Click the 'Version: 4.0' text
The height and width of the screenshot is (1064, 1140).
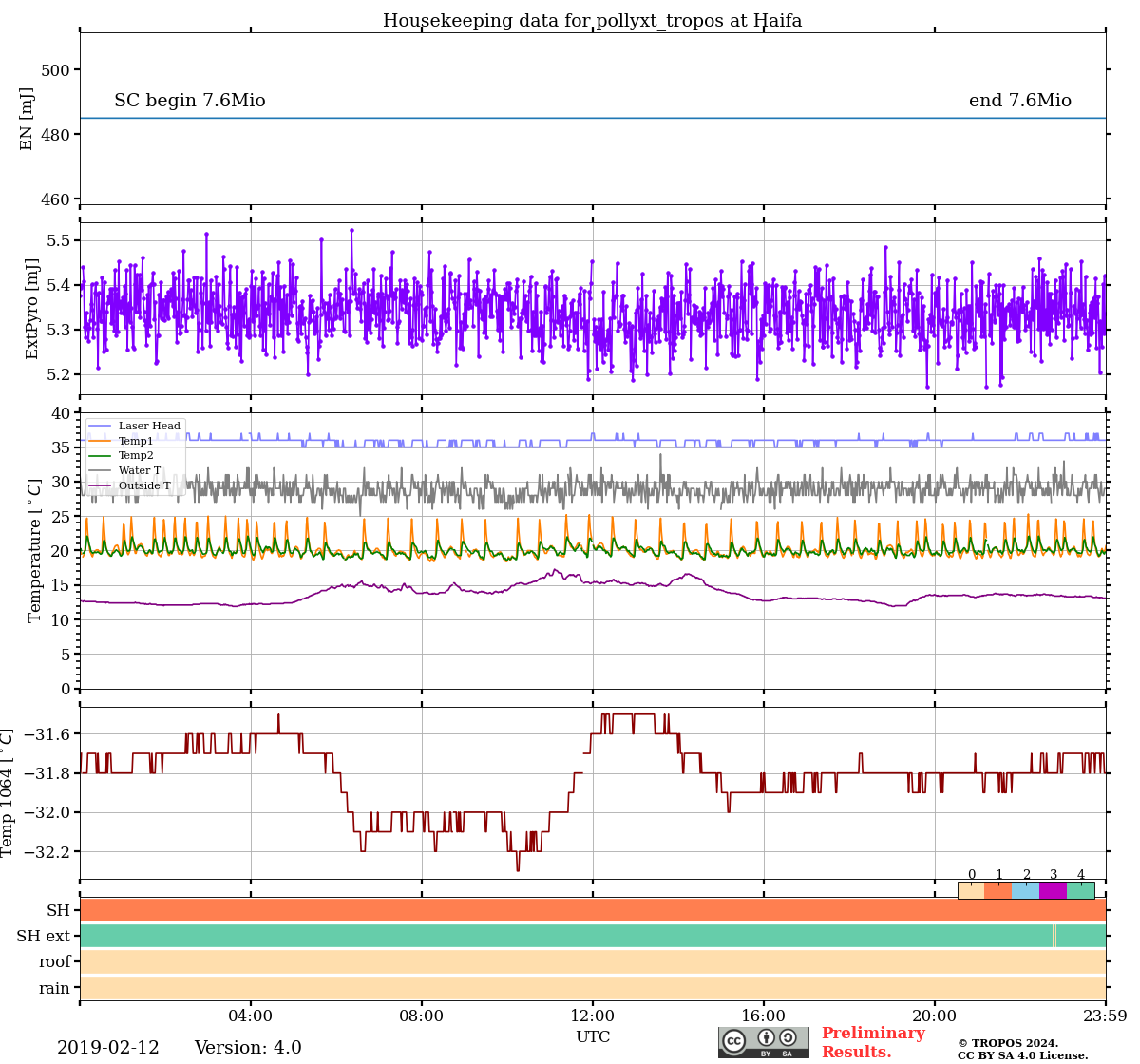[x=248, y=1048]
